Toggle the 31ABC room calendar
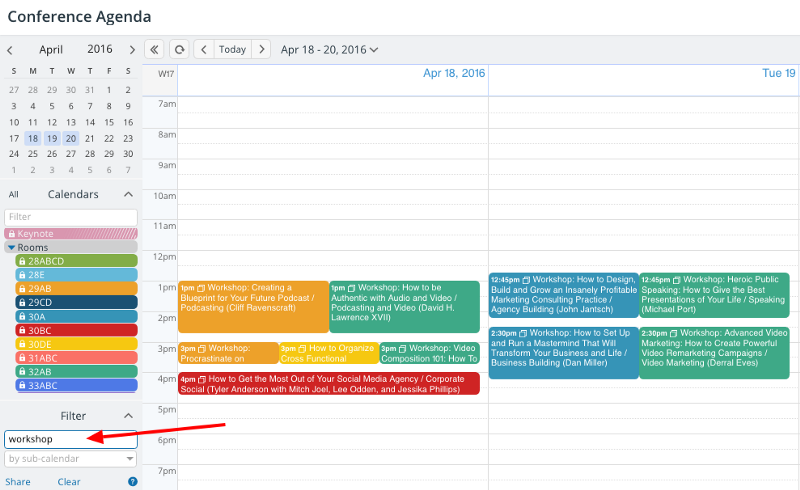 tap(77, 358)
